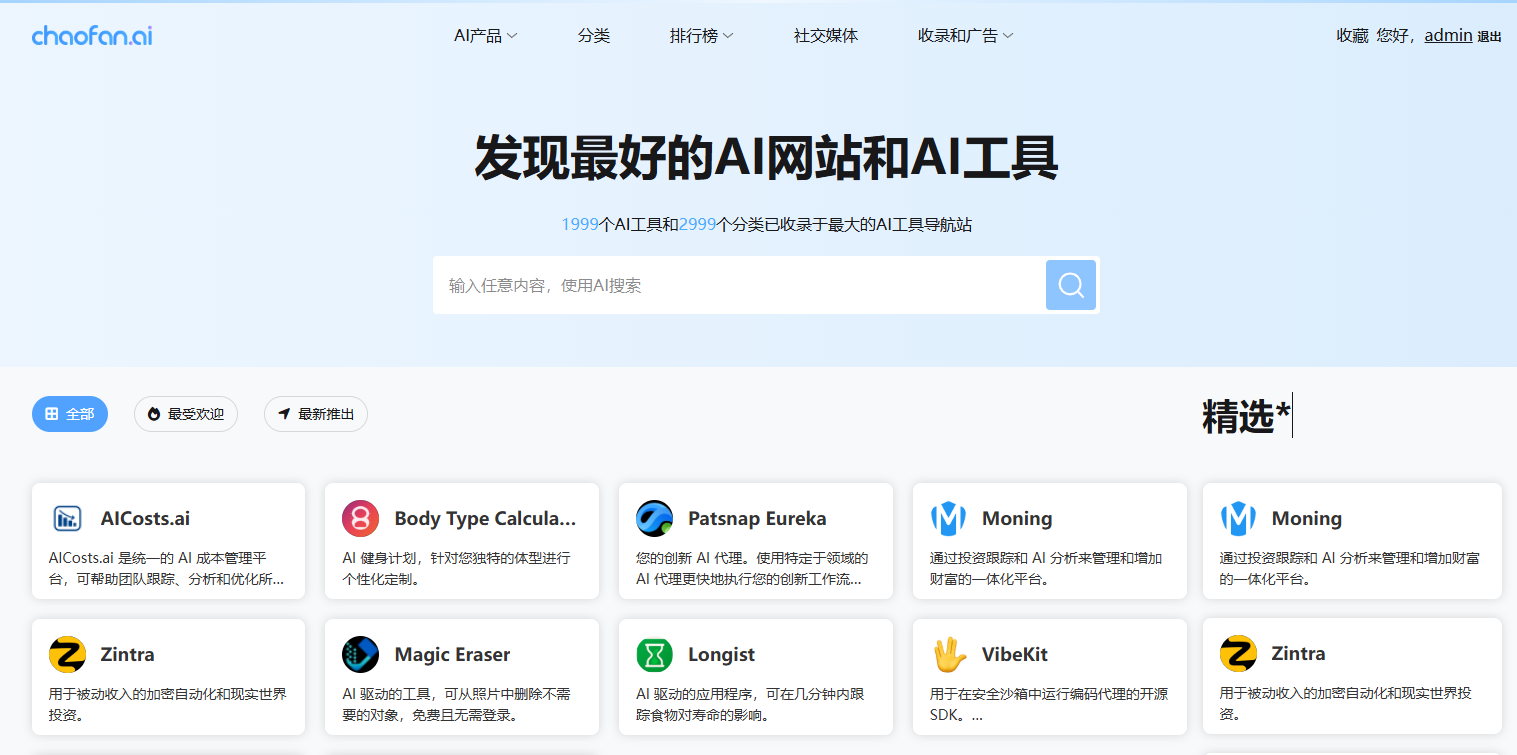Expand the 收录和广告 dropdown menu
Screen dimensions: 1517x755
(x=966, y=36)
